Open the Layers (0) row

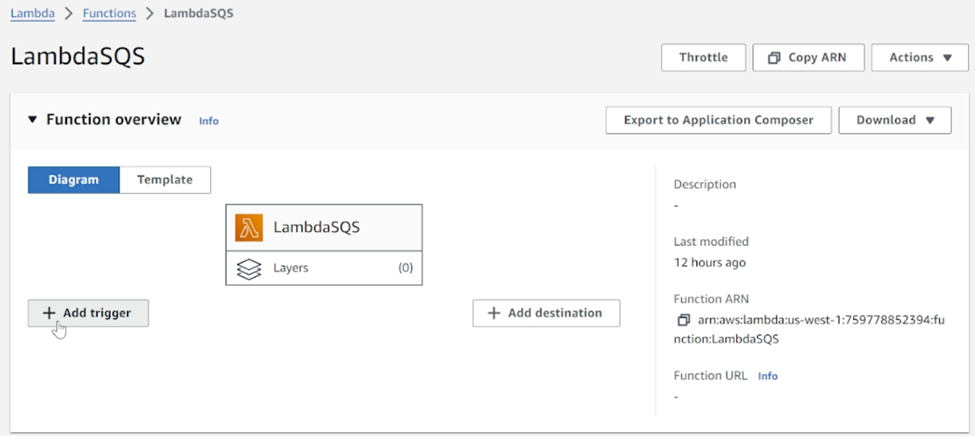click(x=324, y=269)
